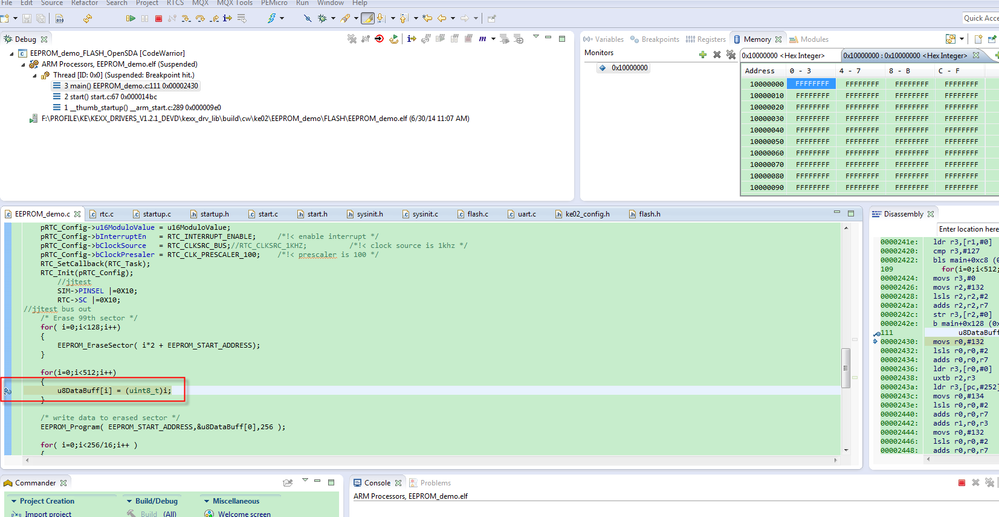The image size is (999, 517).
Task: Open the Window menu
Action: click(x=330, y=3)
